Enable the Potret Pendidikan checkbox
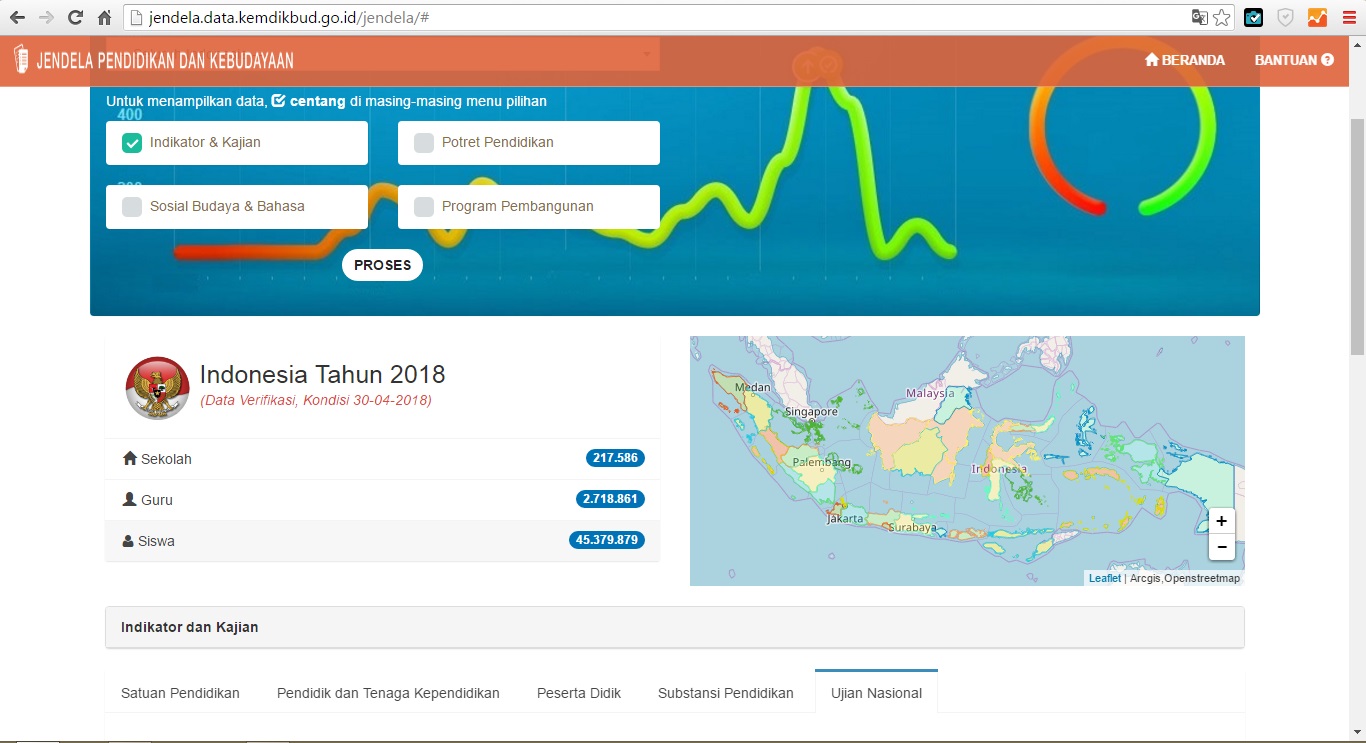The height and width of the screenshot is (743, 1366). coord(424,142)
